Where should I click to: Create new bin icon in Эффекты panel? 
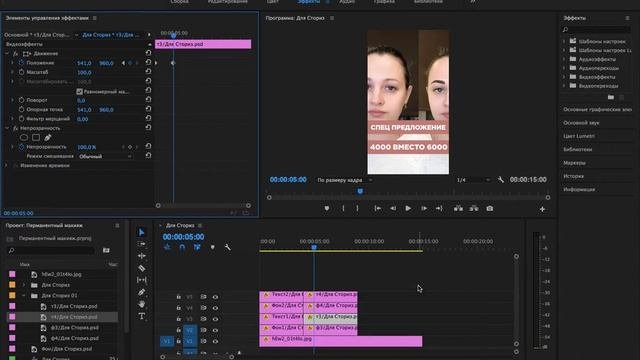(611, 97)
